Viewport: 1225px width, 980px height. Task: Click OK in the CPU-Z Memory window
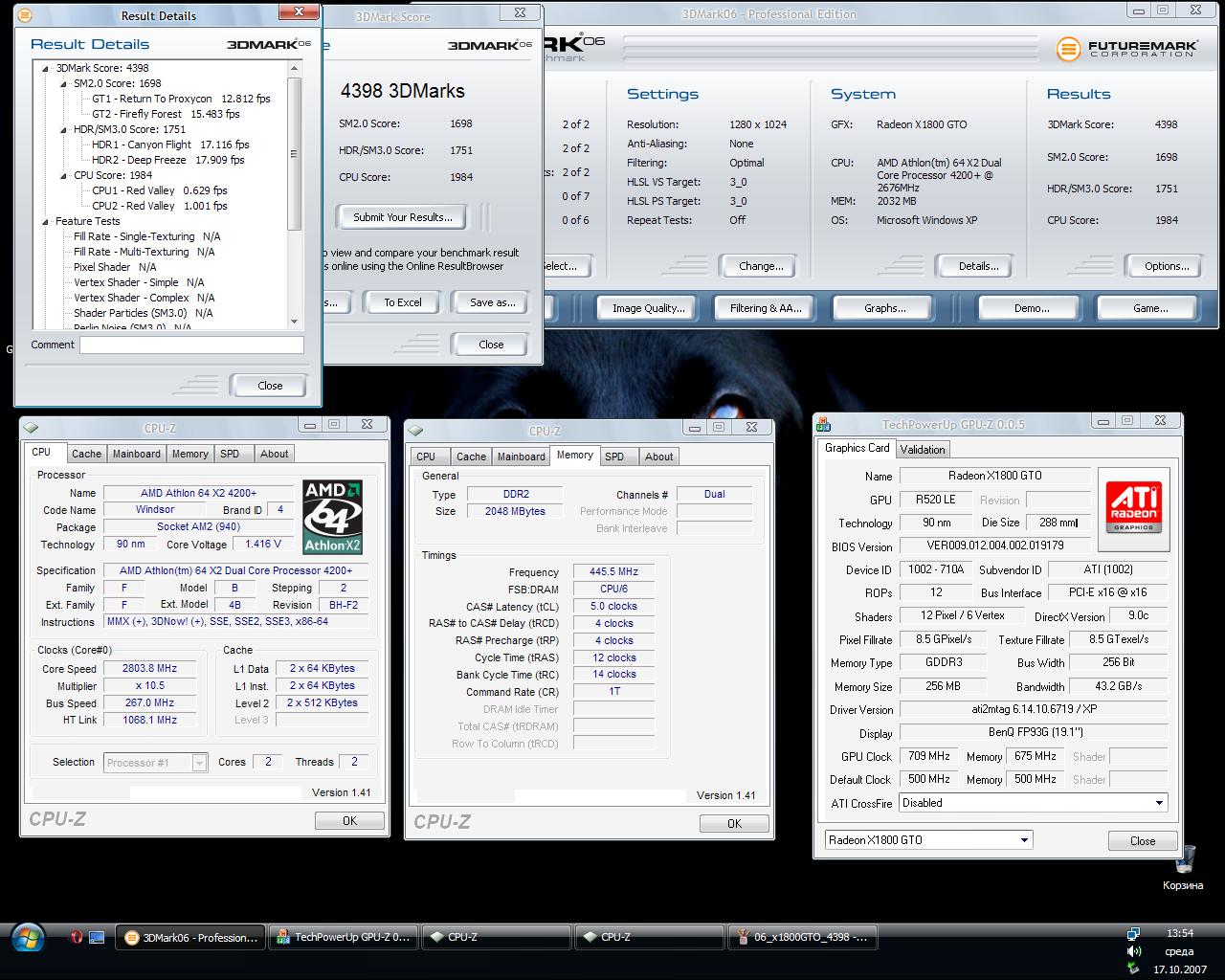pyautogui.click(x=734, y=823)
